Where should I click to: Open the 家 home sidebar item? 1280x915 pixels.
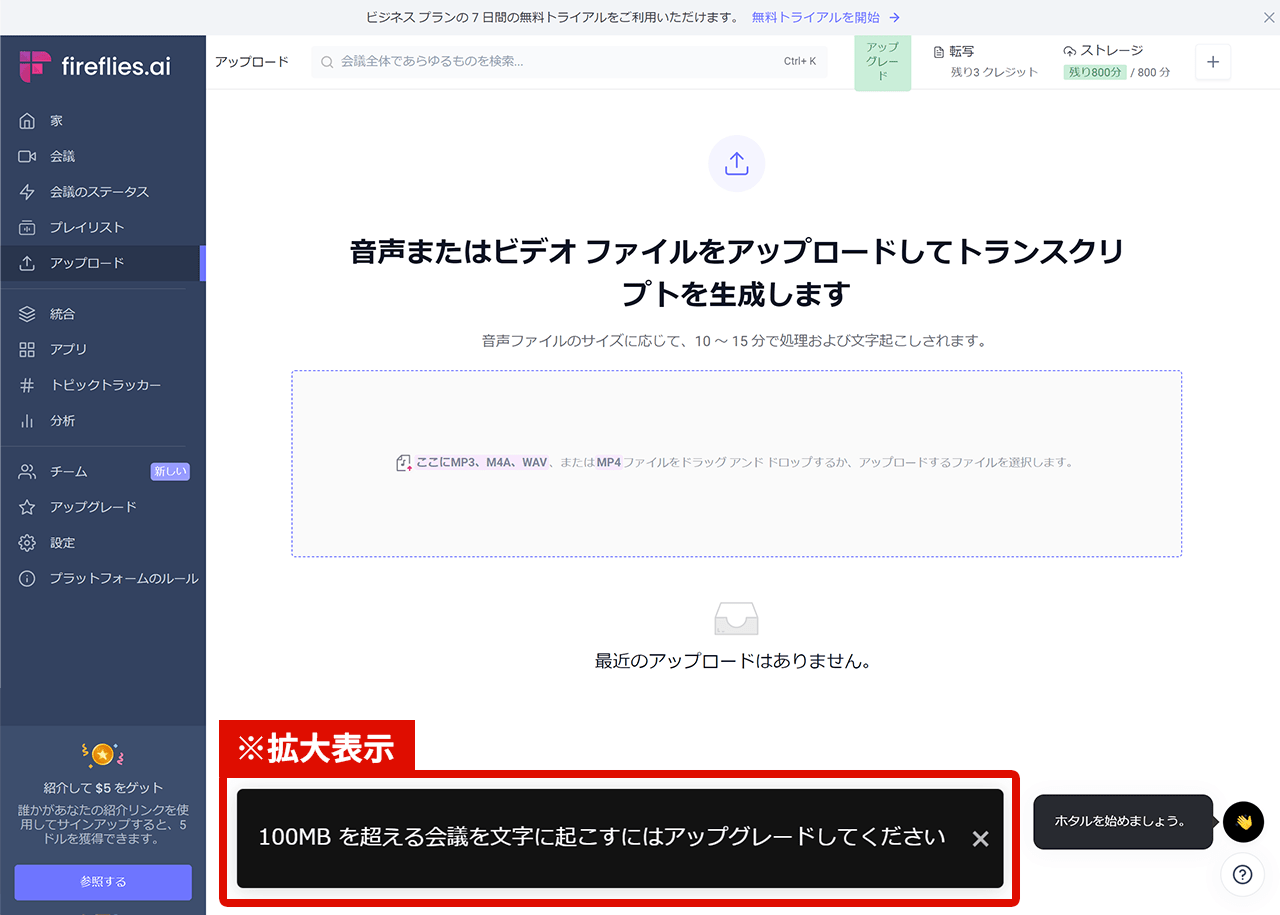tap(102, 121)
